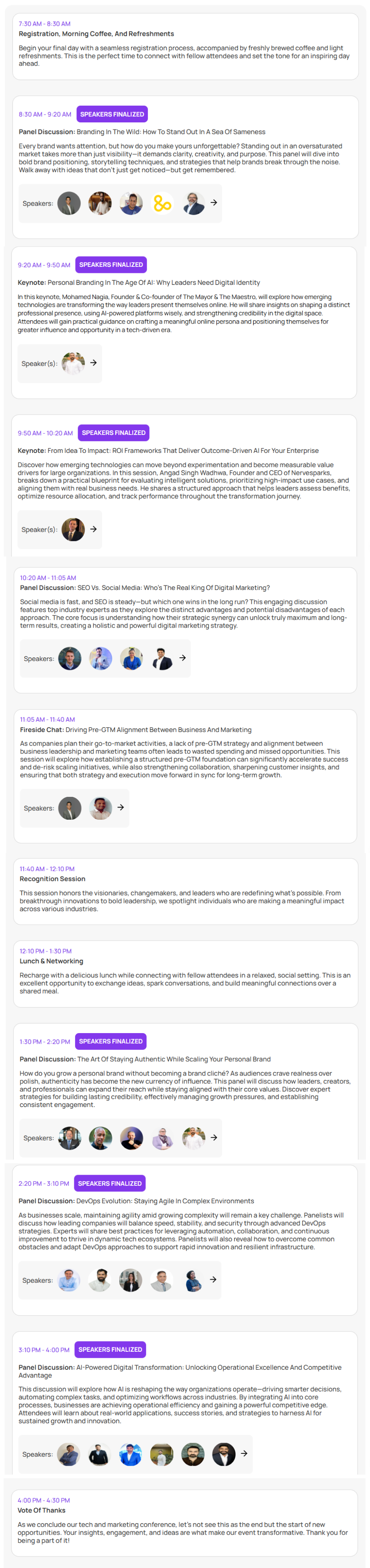The image size is (370, 1568).
Task: Click the arrow next to Personal Branding keynote speaker
Action: 93,363
